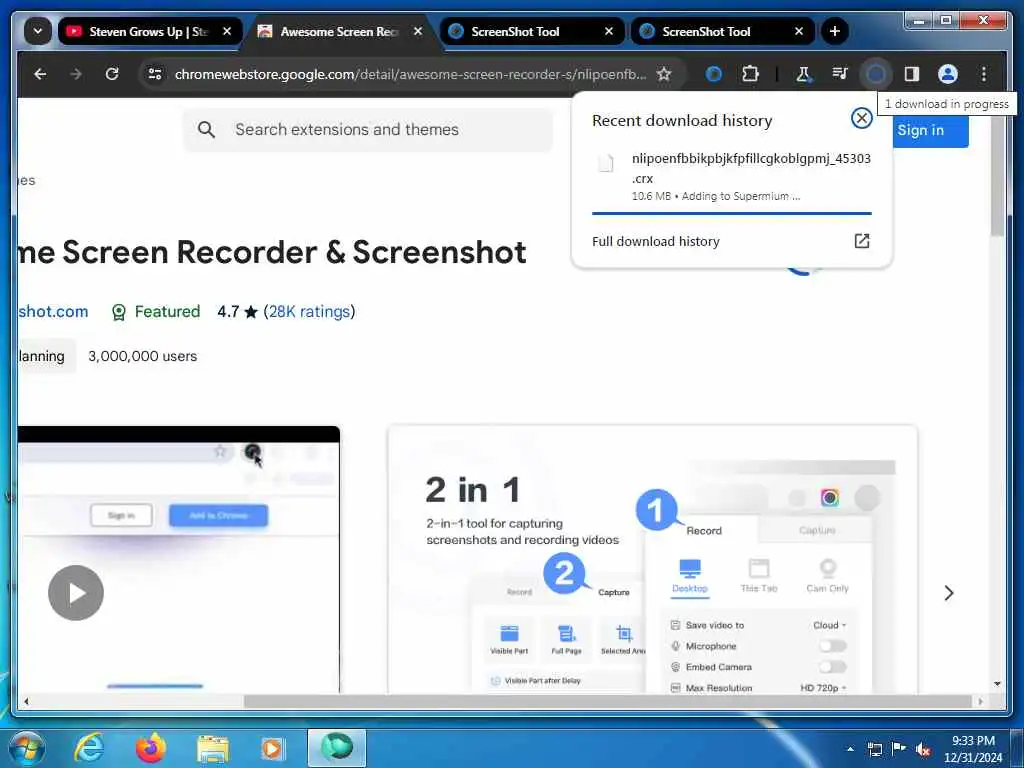This screenshot has height=768, width=1024.
Task: Click the 4.7 star rating text
Action: (237, 312)
